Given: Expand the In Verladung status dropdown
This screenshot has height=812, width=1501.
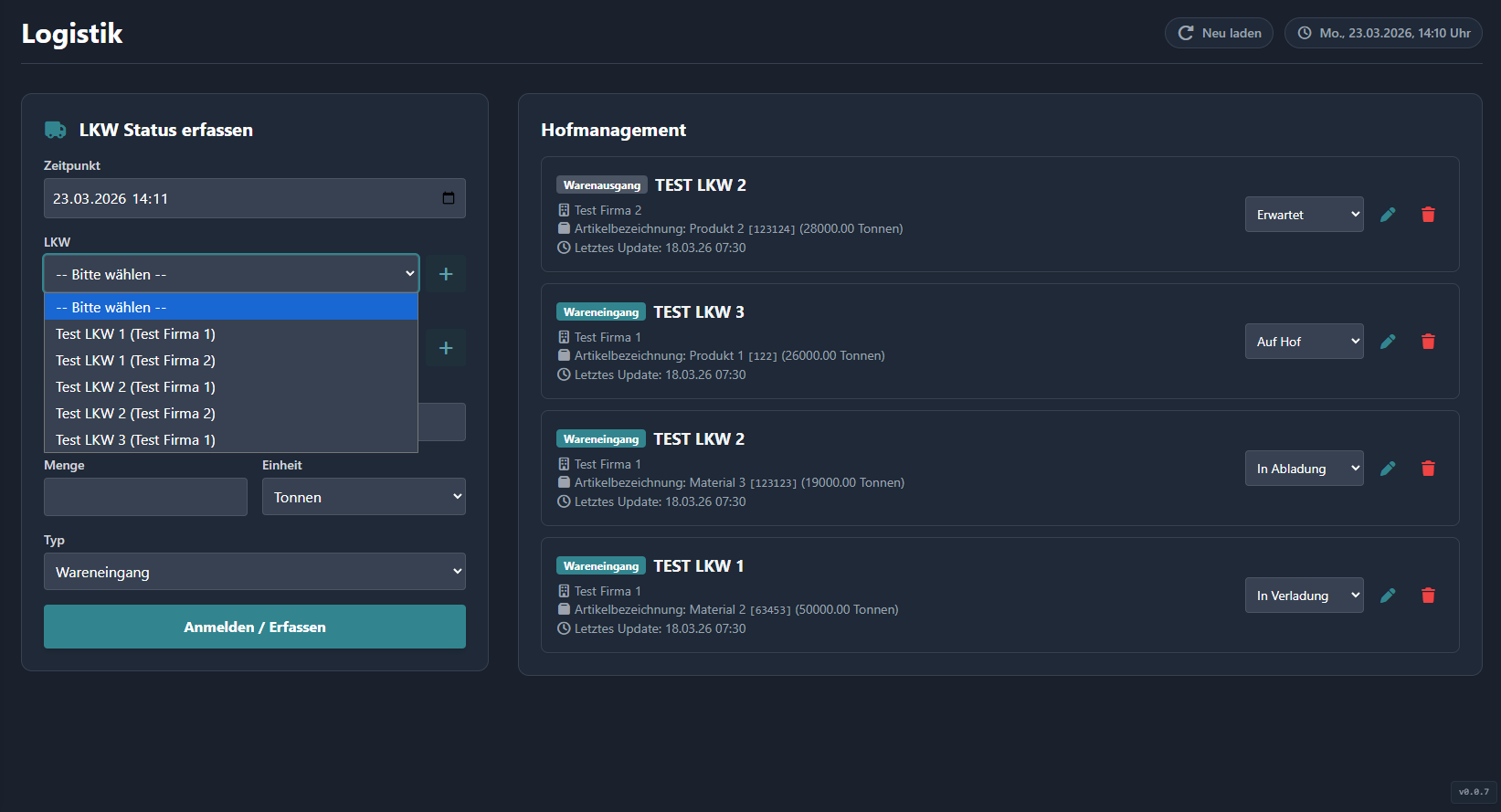Looking at the screenshot, I should (x=1304, y=596).
